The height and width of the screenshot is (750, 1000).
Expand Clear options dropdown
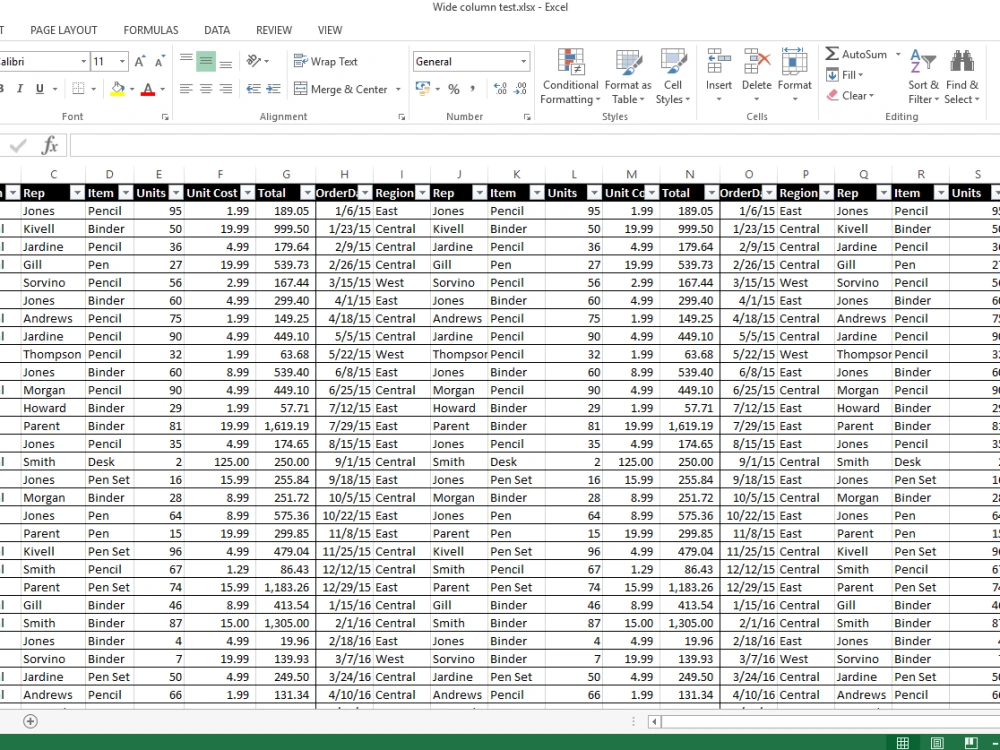coord(871,96)
